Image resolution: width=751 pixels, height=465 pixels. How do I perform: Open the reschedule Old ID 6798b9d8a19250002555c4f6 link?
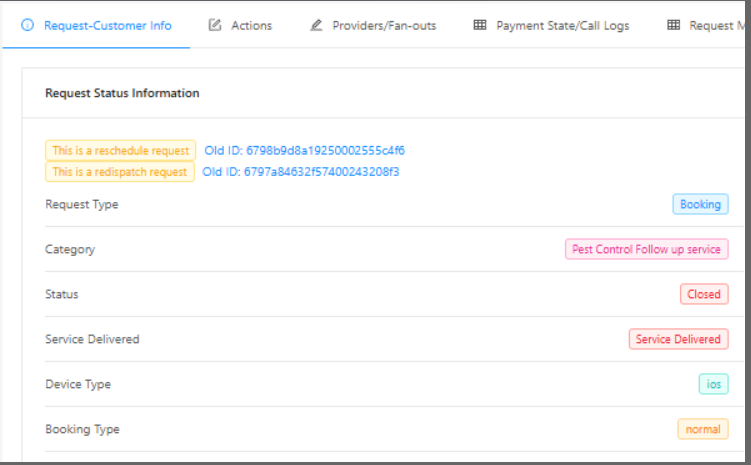(304, 150)
